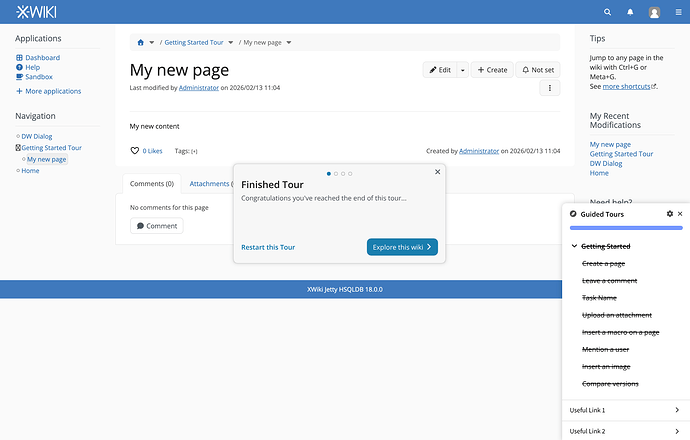The width and height of the screenshot is (690, 440).
Task: Go to home via breadcrumb house icon
Action: click(141, 43)
